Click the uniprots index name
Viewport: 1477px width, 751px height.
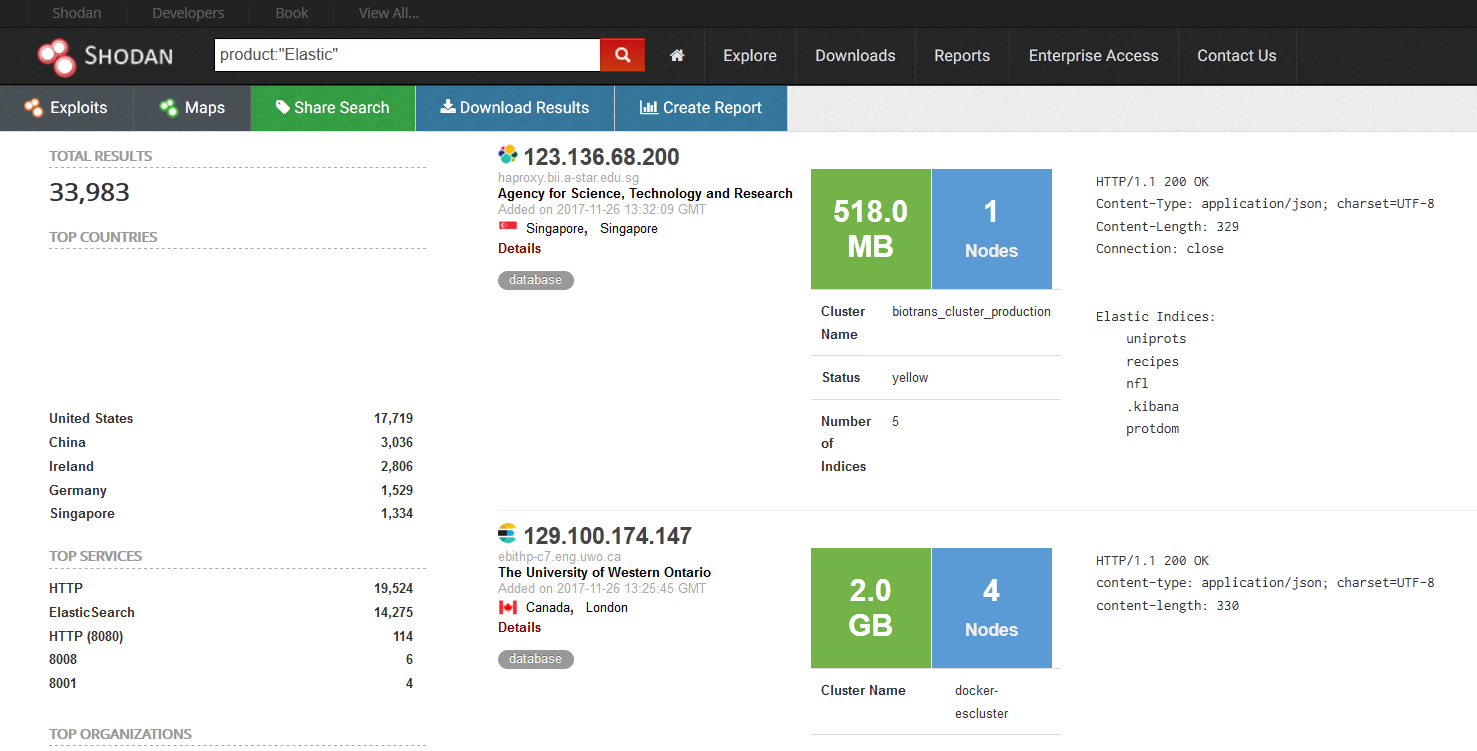pos(1156,338)
